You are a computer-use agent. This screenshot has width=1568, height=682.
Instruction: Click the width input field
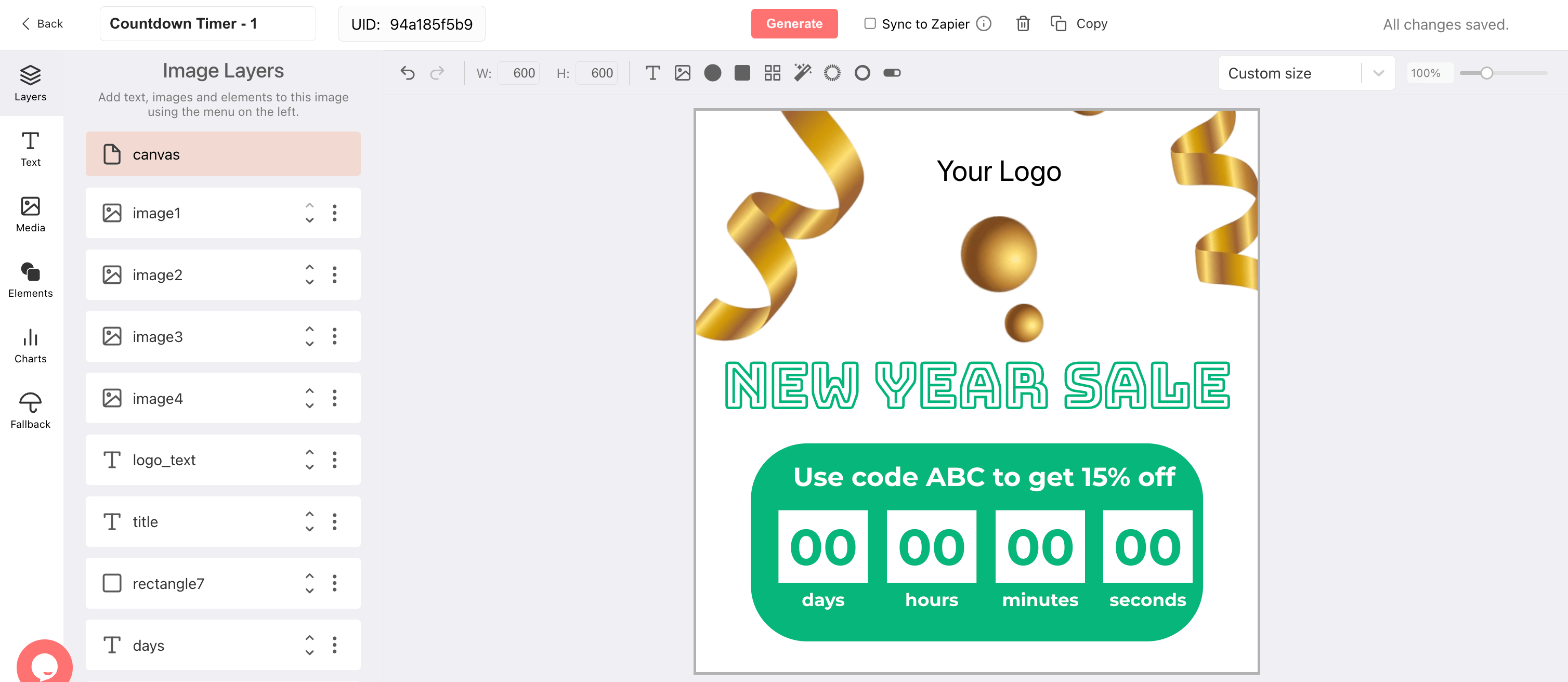(519, 73)
